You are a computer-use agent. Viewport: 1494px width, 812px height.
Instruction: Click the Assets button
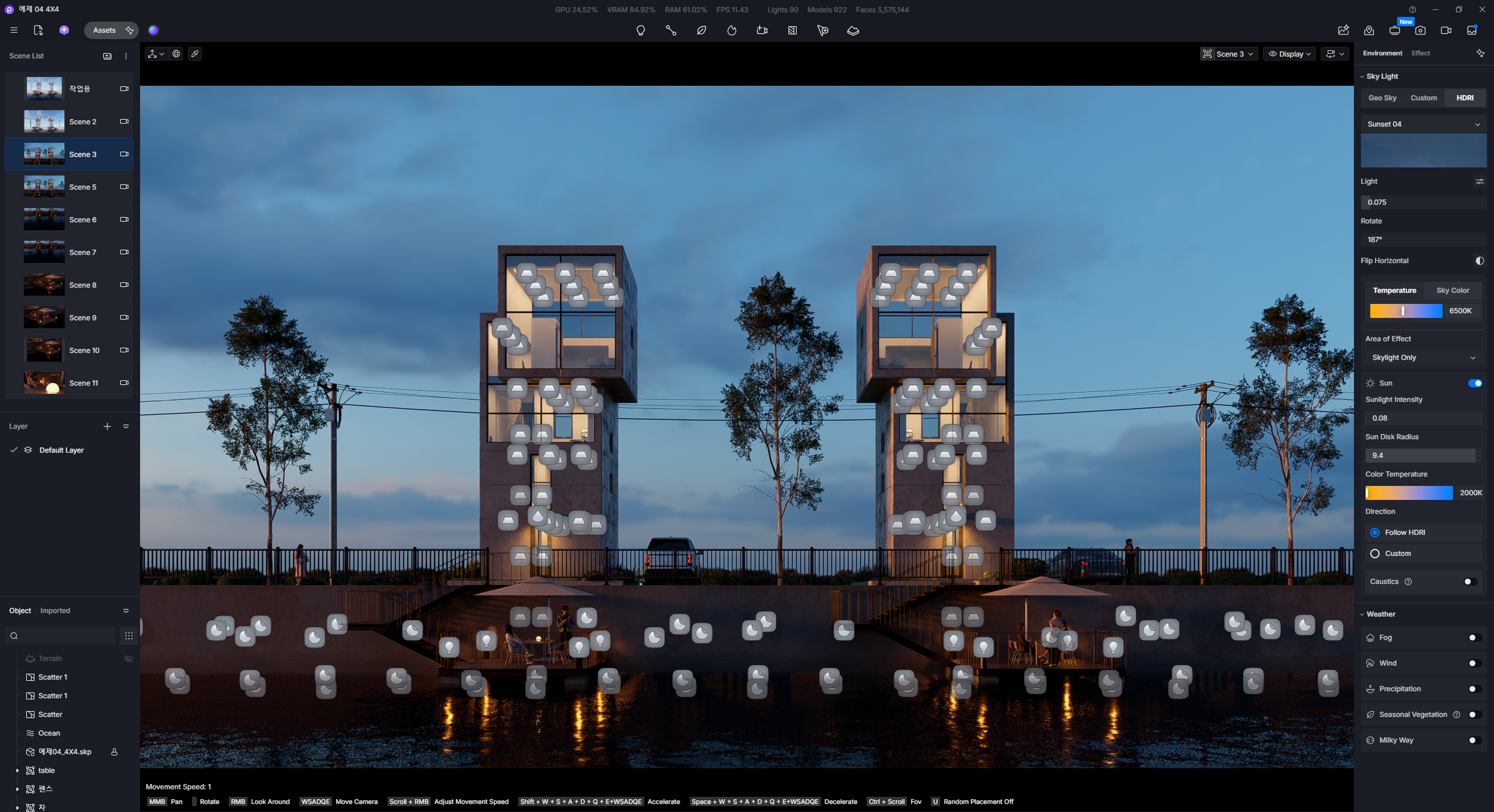coord(104,30)
